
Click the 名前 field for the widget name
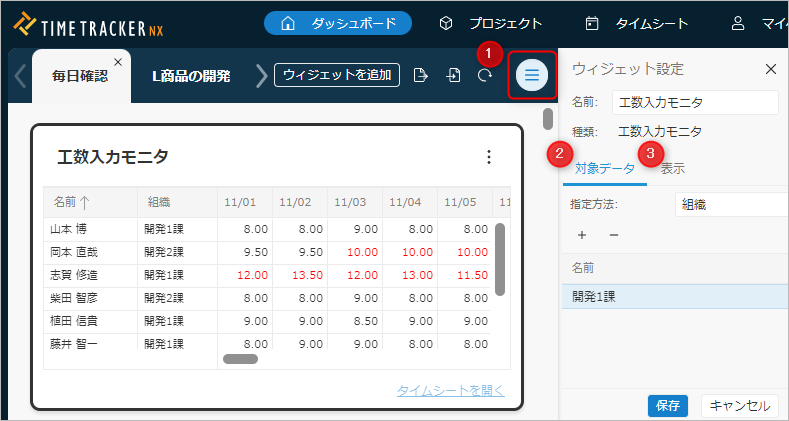tap(694, 102)
